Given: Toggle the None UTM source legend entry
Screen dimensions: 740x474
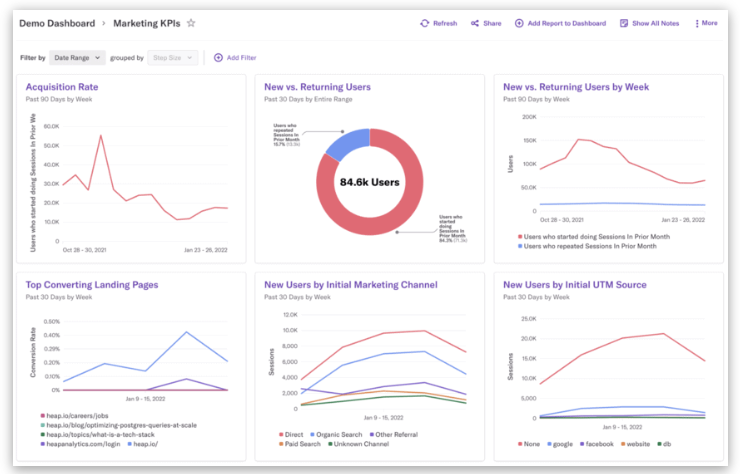Looking at the screenshot, I should [529, 444].
